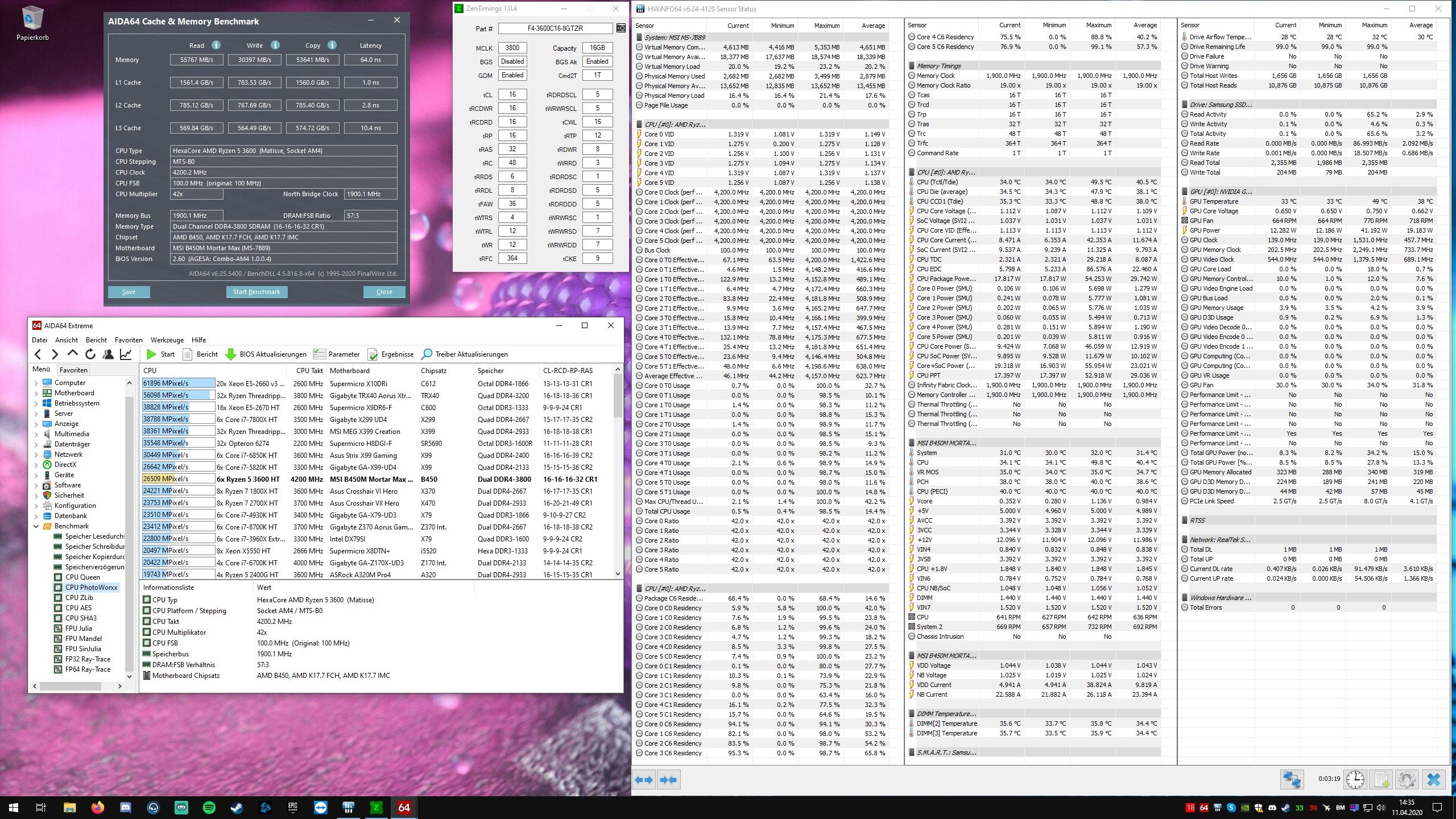Open Ergebnisse in the AIDA64 toolbar
The height and width of the screenshot is (819, 1456).
391,354
